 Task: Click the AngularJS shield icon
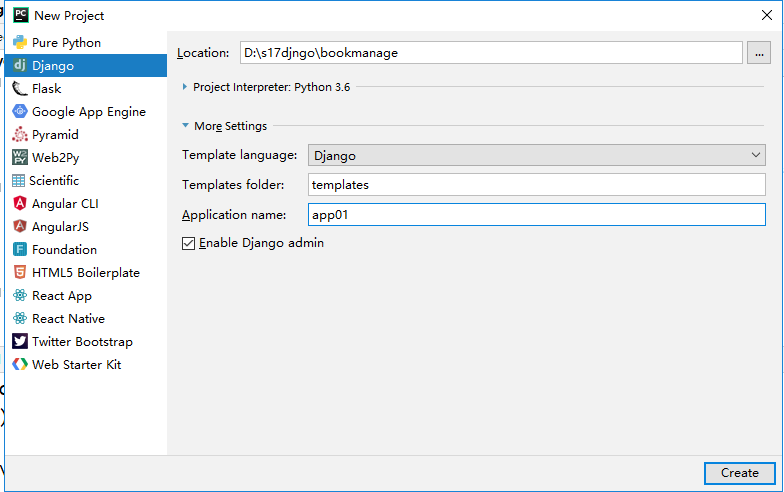pyautogui.click(x=20, y=226)
